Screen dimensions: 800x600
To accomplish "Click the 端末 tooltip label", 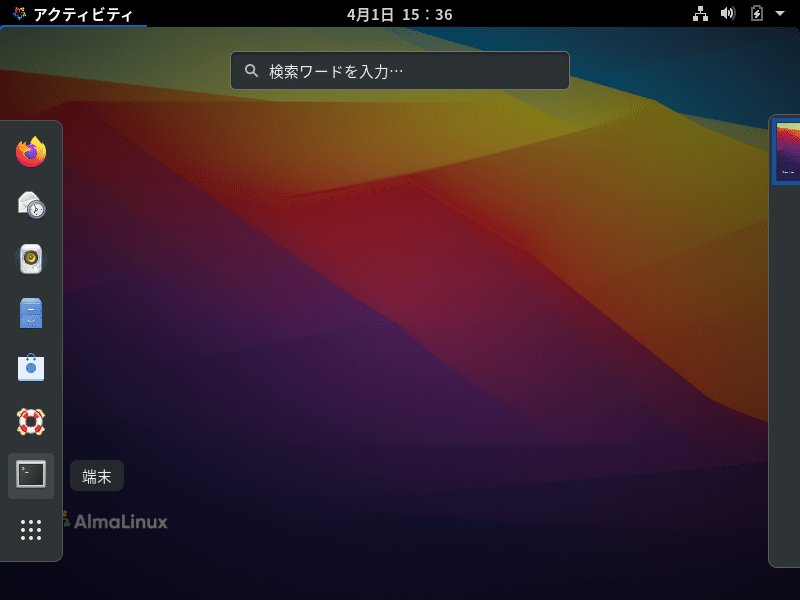I will click(x=96, y=476).
